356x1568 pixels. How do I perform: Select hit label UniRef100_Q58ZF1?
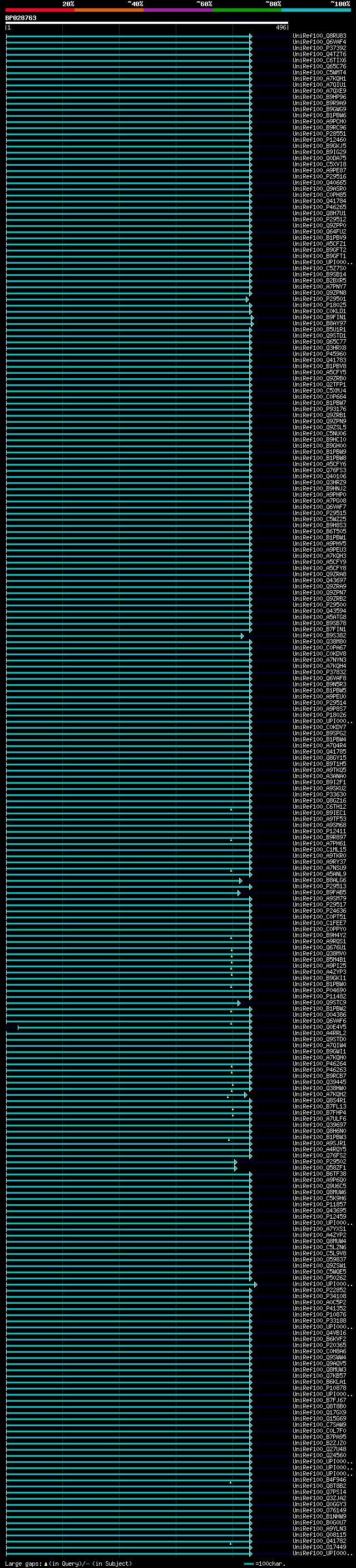(x=319, y=1168)
